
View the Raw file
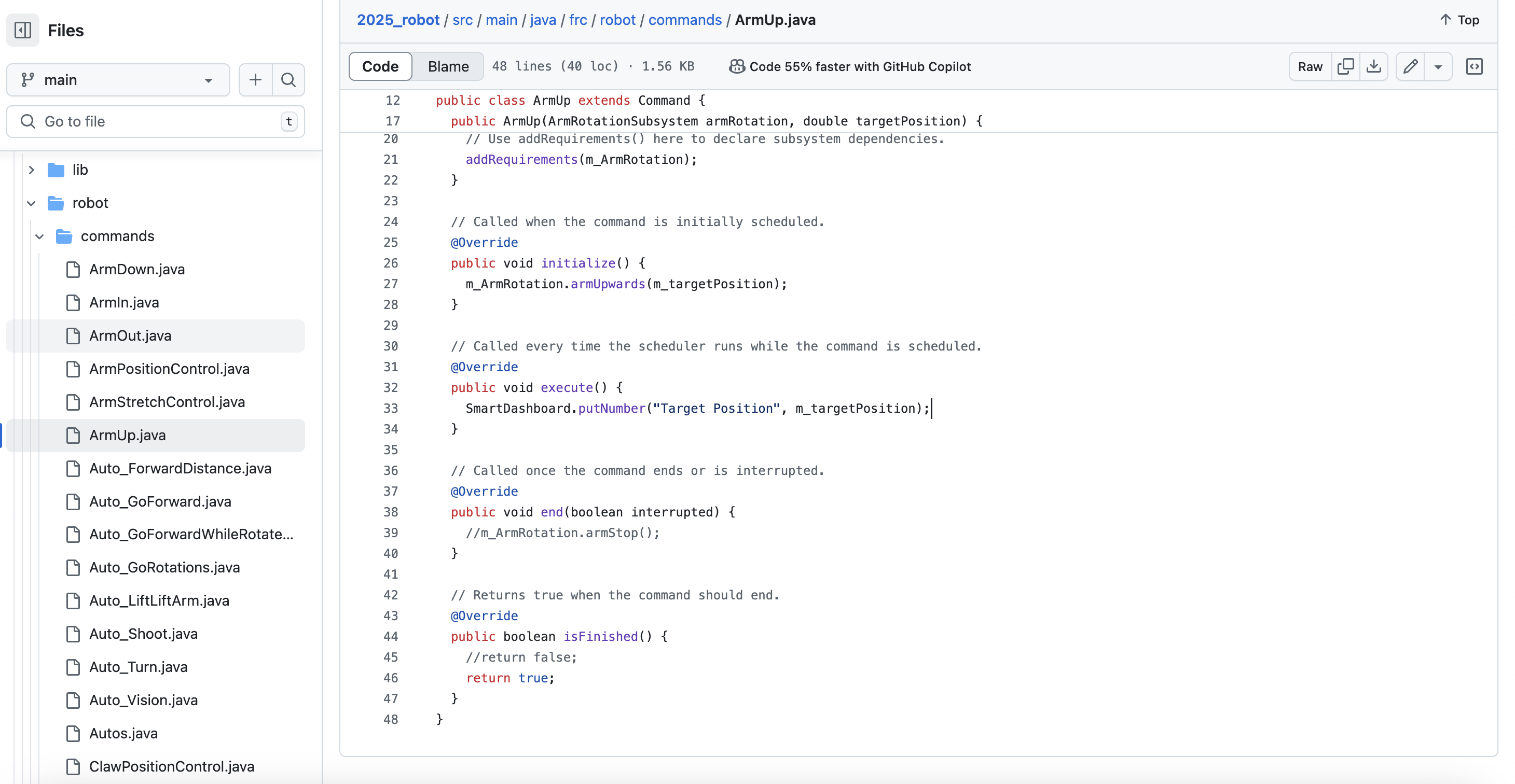pos(1310,66)
